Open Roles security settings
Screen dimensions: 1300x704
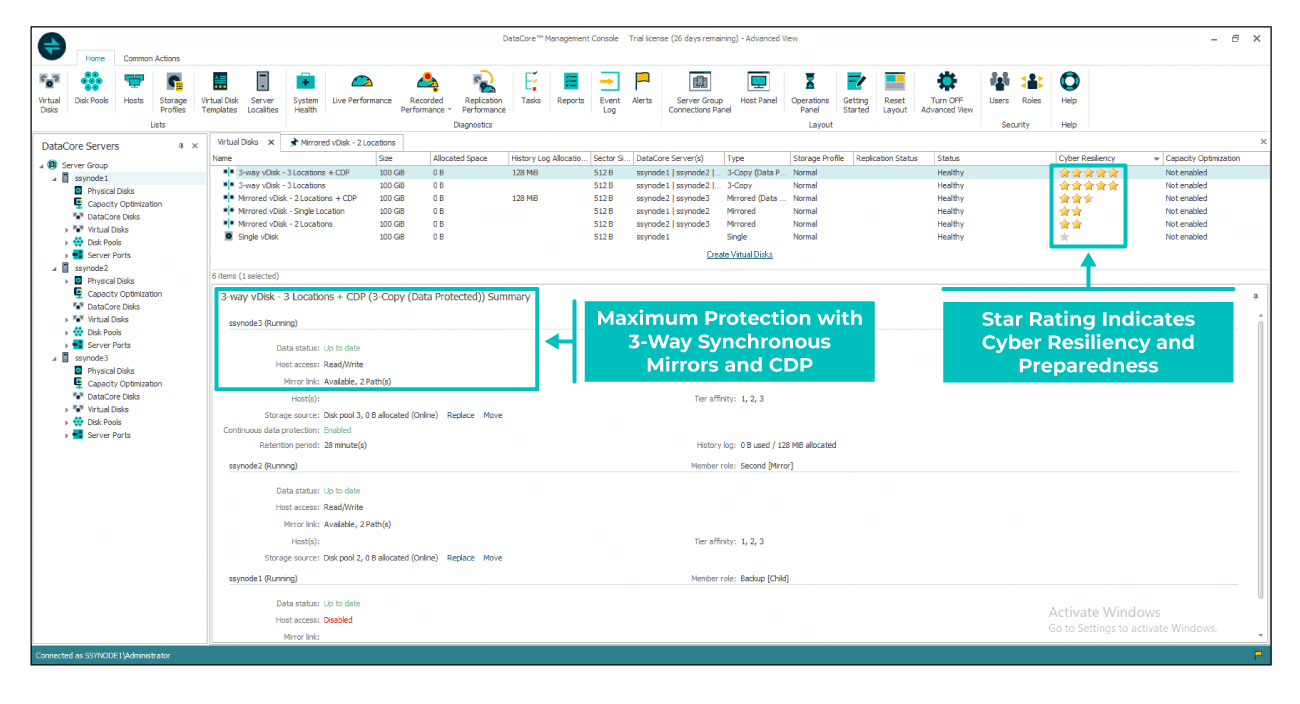tap(1031, 88)
